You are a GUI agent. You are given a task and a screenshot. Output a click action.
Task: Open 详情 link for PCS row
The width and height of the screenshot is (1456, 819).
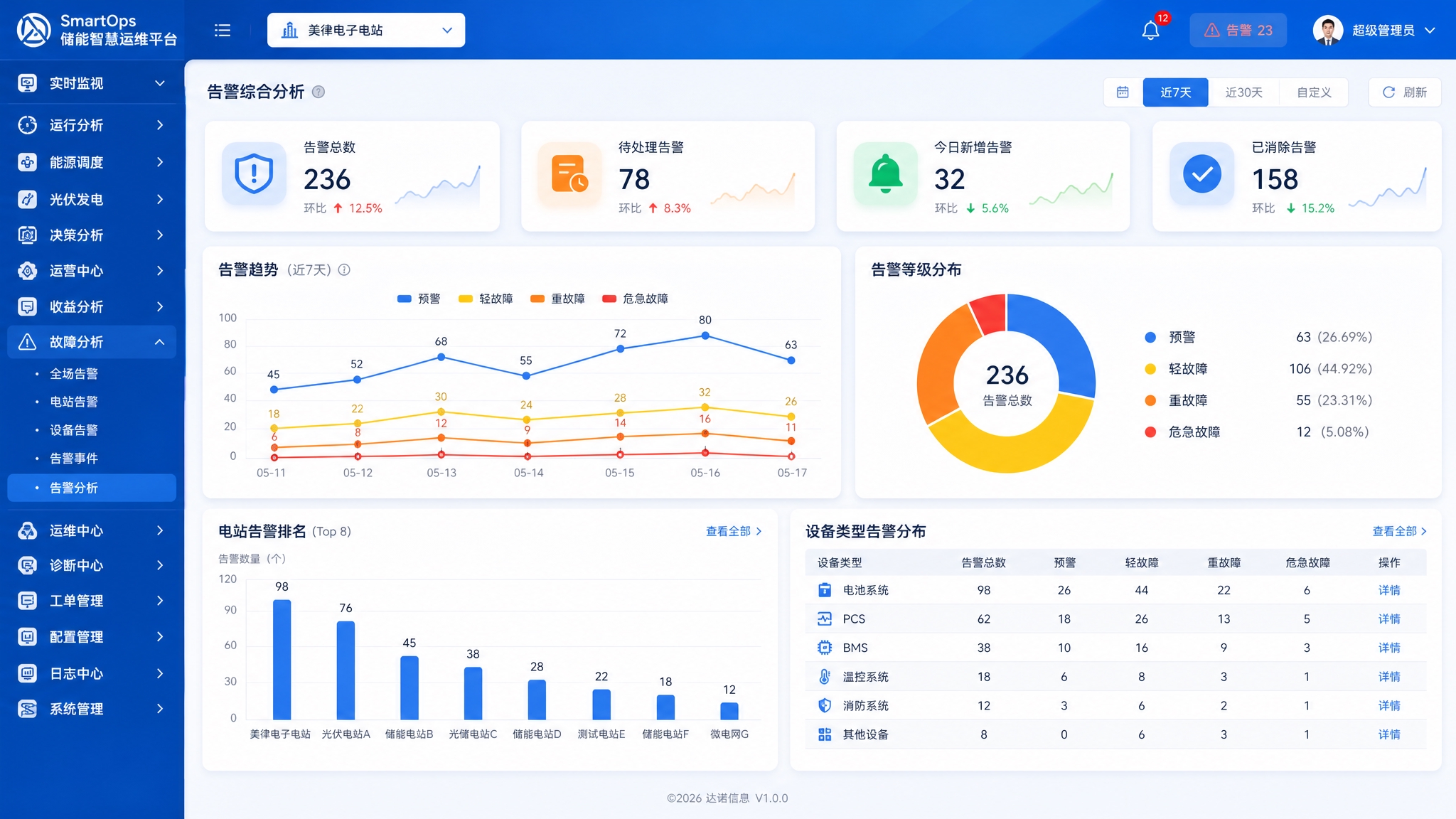[1389, 619]
